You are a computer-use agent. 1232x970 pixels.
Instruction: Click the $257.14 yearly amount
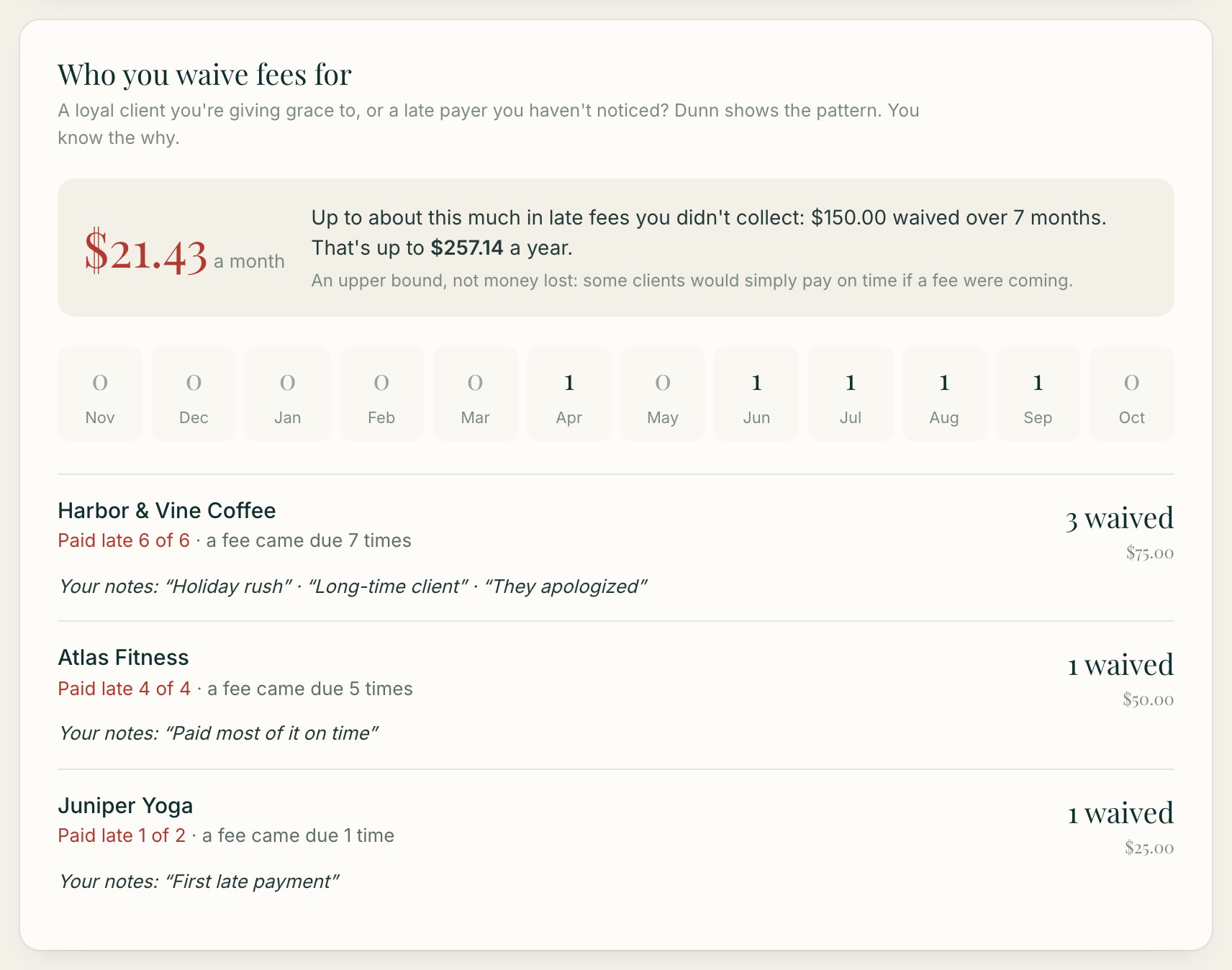[467, 248]
